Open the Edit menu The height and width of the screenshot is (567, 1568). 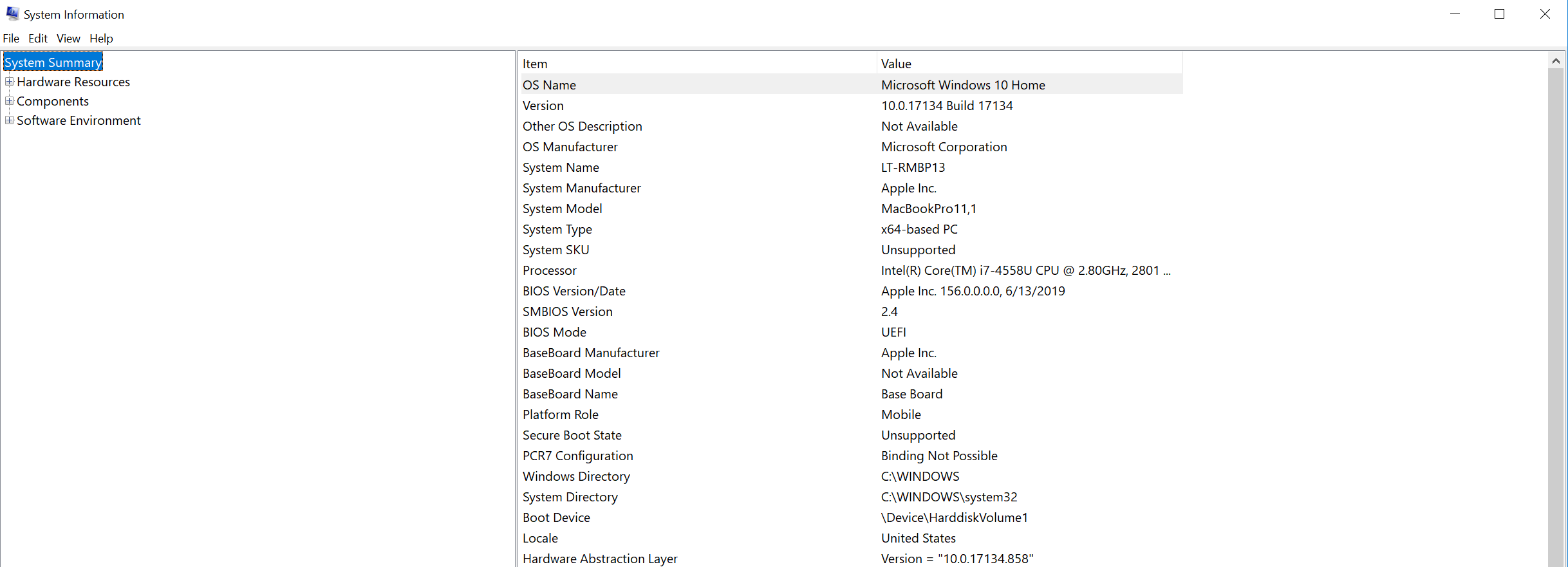[x=38, y=39]
